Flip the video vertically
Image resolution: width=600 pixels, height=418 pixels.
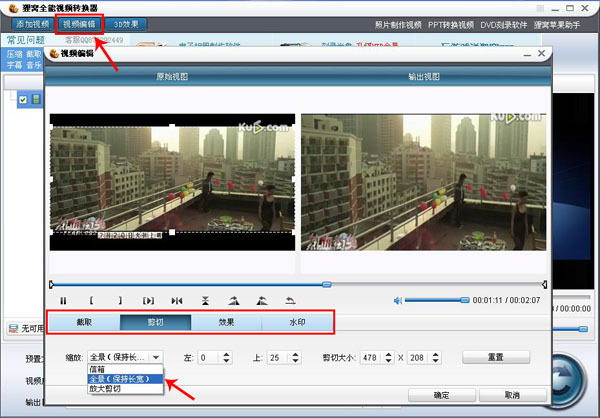[x=205, y=301]
